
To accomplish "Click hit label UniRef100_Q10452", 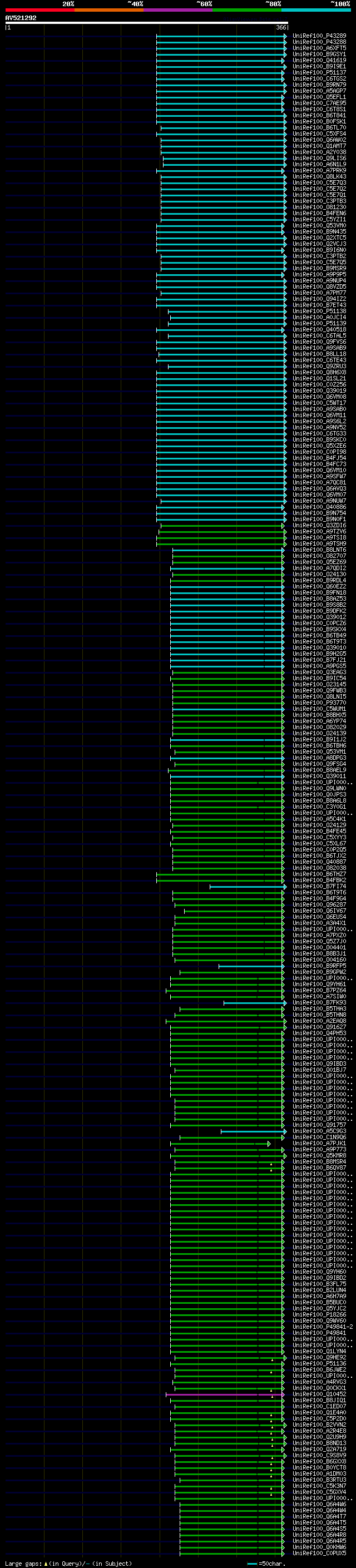I will [319, 1394].
